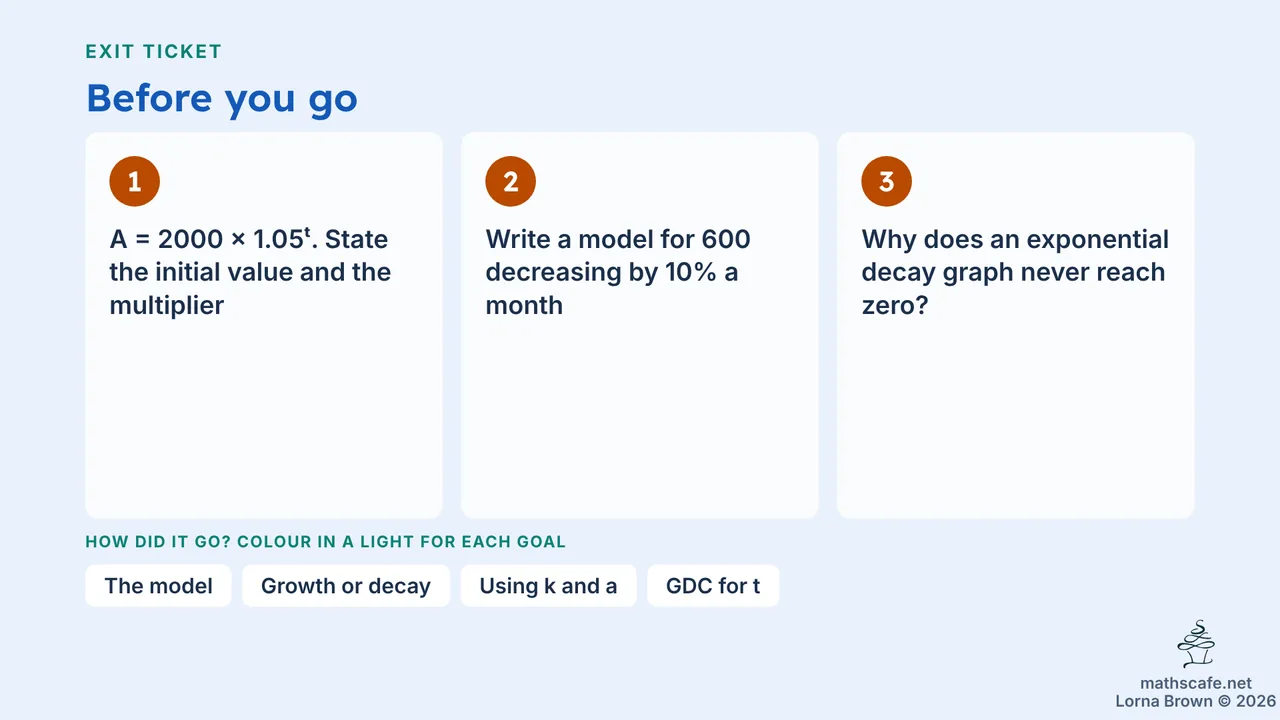
Task: Open the mathscafe.net link
Action: tap(1196, 684)
